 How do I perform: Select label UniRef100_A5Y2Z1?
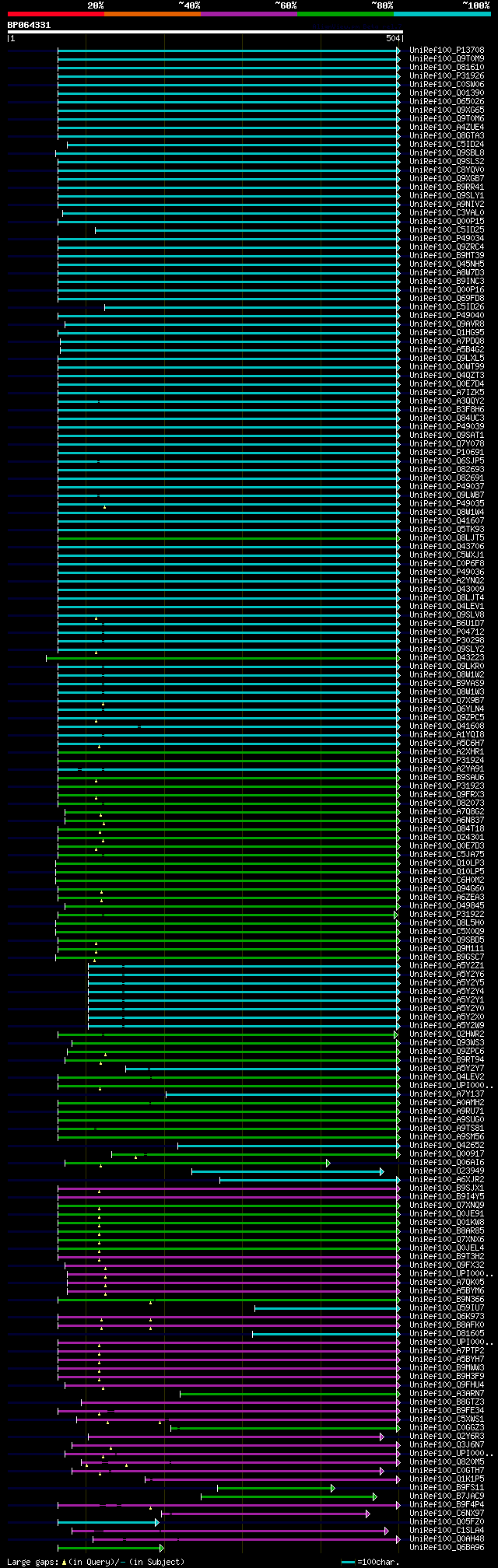[447, 966]
